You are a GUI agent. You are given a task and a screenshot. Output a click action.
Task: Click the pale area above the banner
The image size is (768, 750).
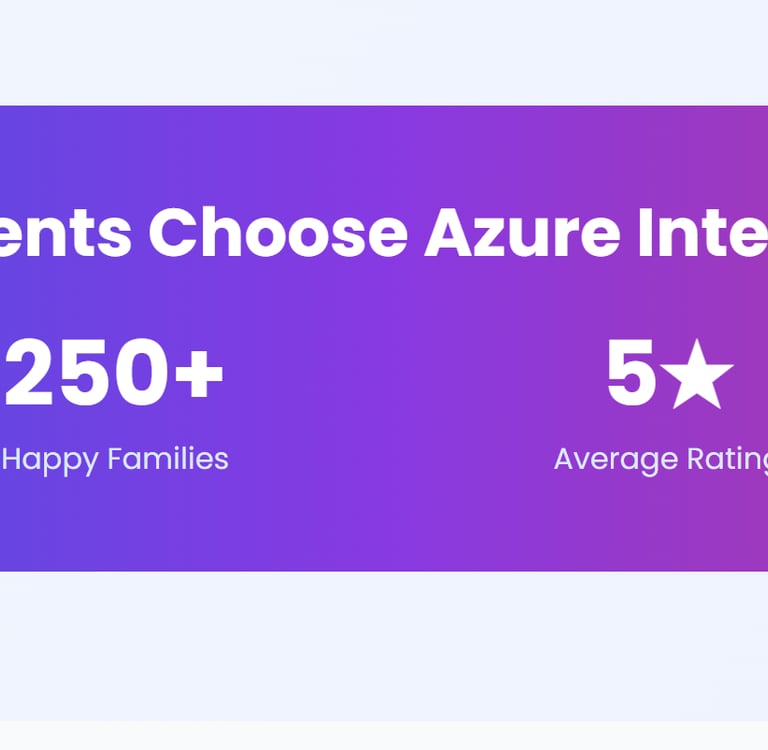tap(384, 52)
